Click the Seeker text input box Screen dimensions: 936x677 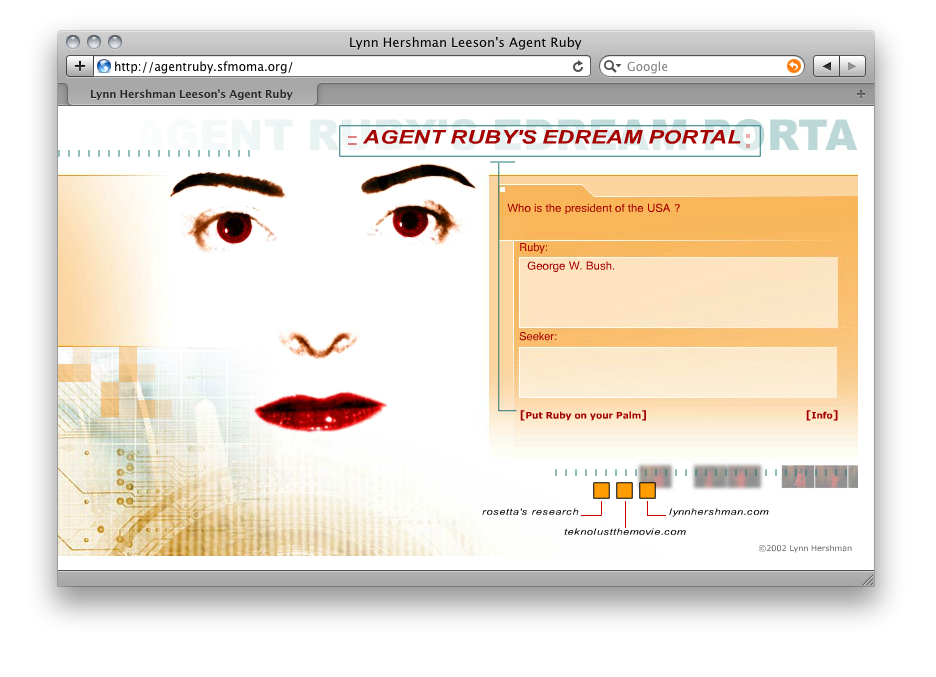click(677, 372)
